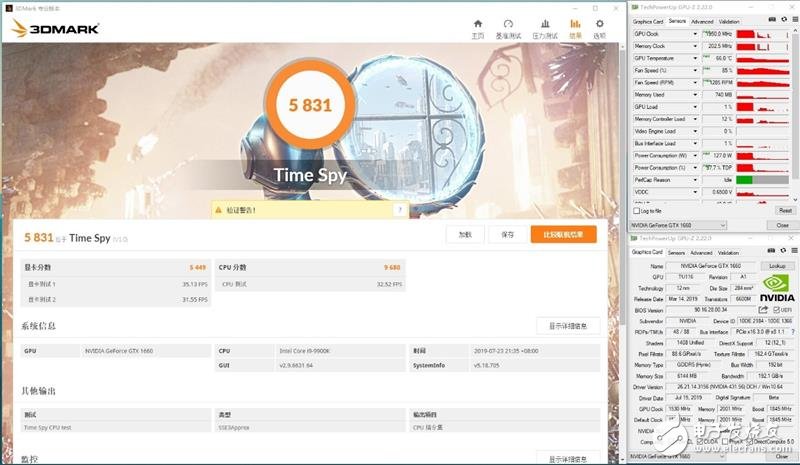
Task: Toggle the PhysX checkbox in GPU-Z
Action: tap(725, 441)
